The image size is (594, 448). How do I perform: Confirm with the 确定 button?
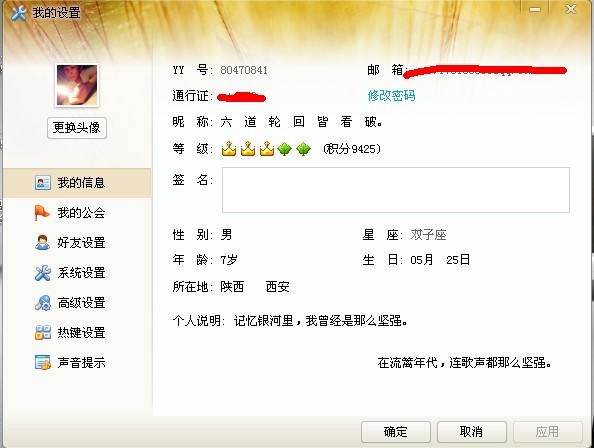(x=395, y=432)
